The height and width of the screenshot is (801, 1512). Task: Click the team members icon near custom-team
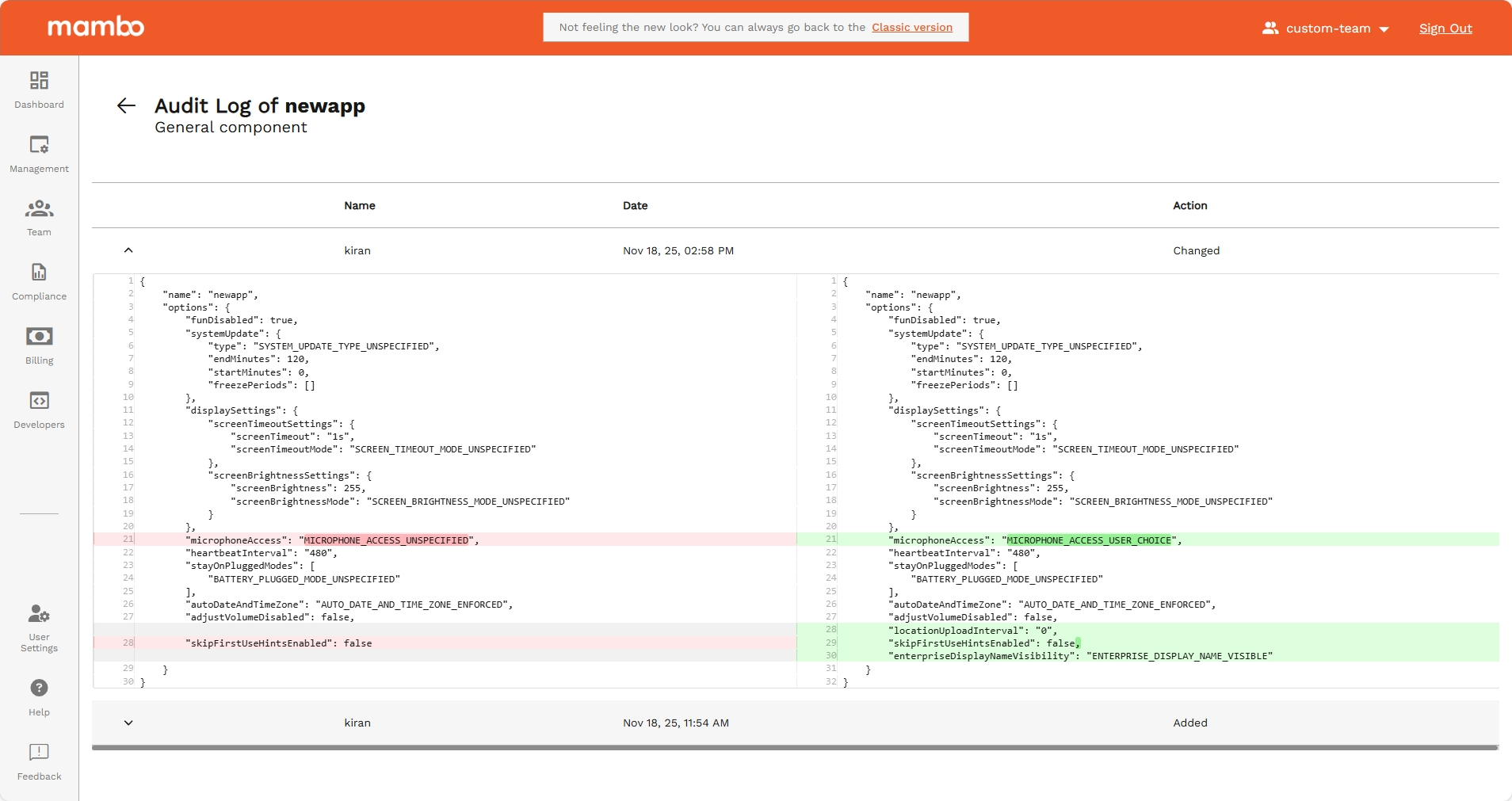pos(1270,28)
